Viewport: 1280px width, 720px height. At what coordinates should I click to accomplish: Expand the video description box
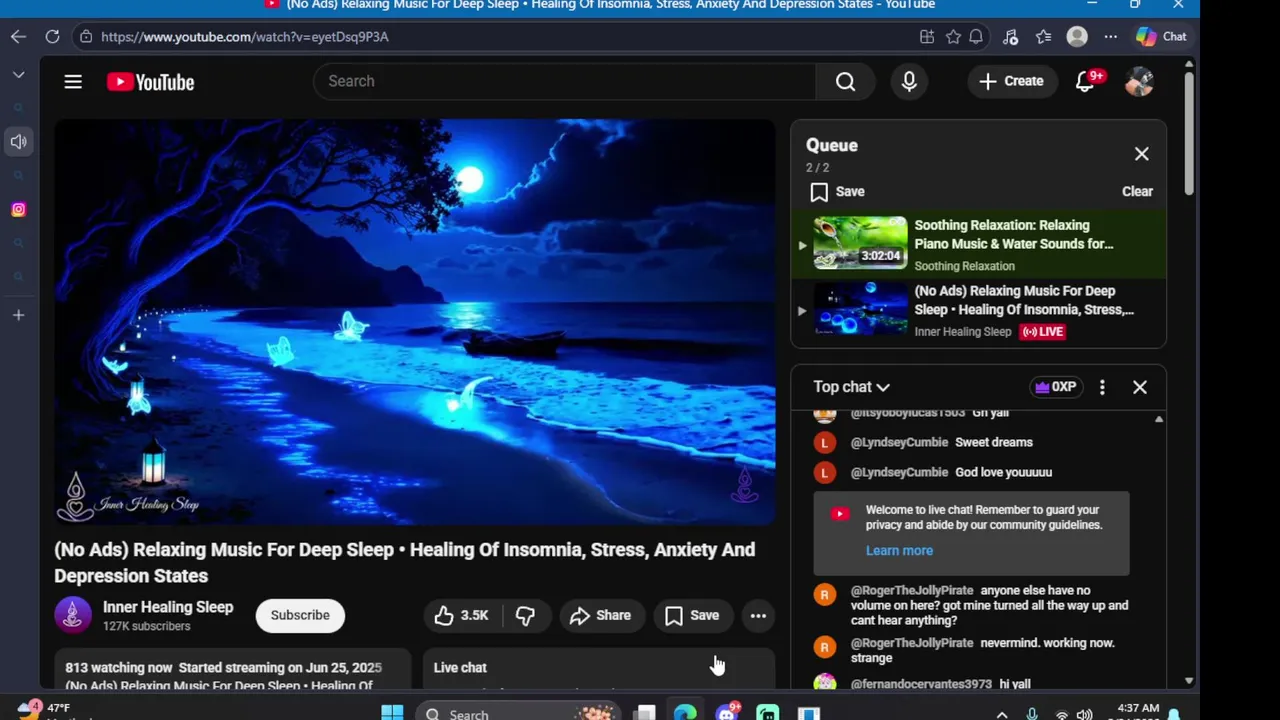pos(232,670)
